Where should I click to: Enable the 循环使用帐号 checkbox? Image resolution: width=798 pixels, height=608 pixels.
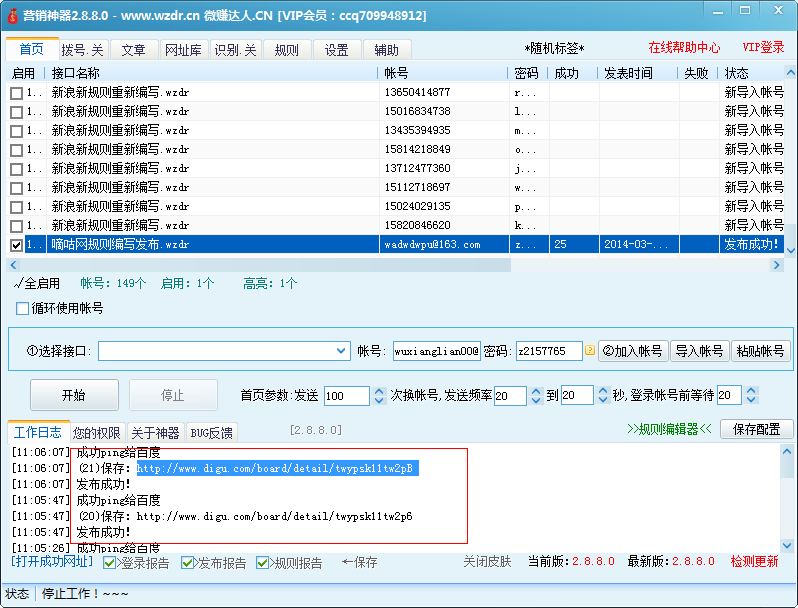point(23,308)
